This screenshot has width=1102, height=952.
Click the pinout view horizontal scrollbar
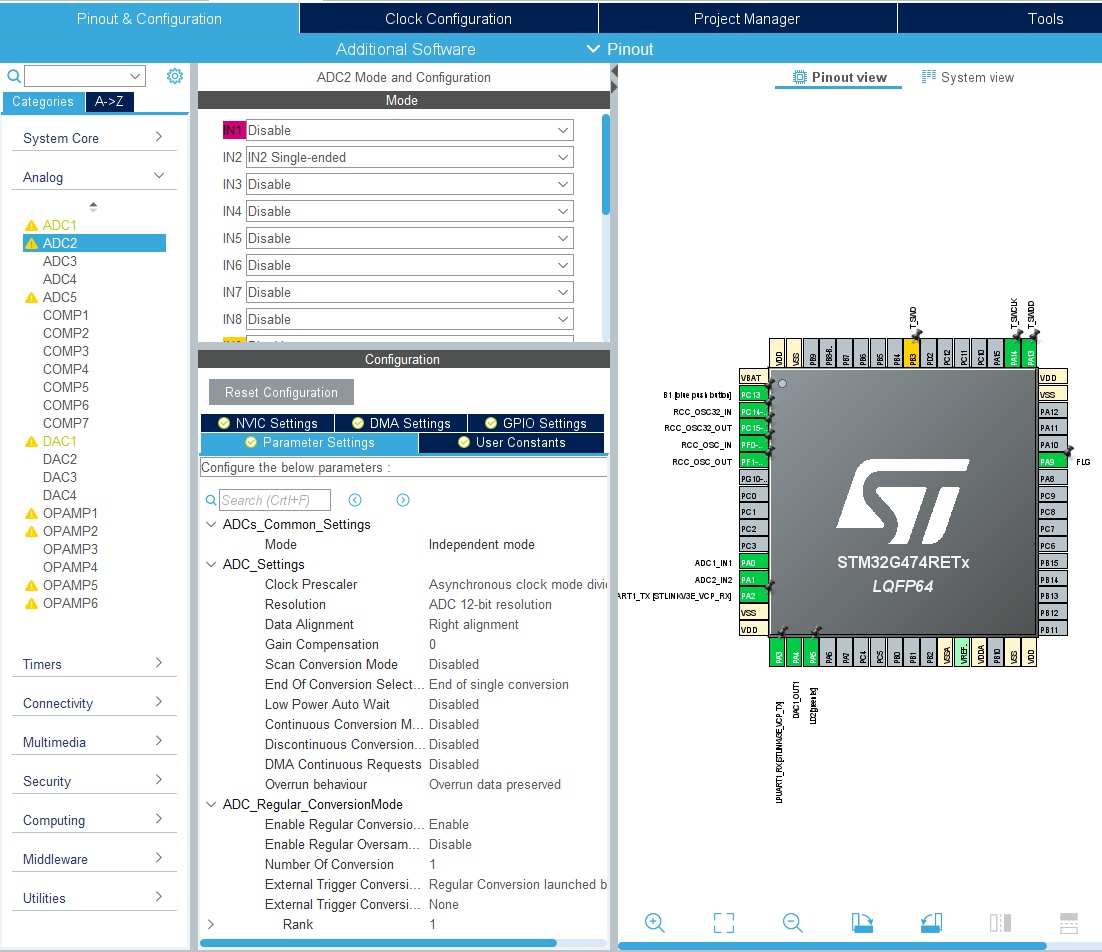(x=832, y=946)
